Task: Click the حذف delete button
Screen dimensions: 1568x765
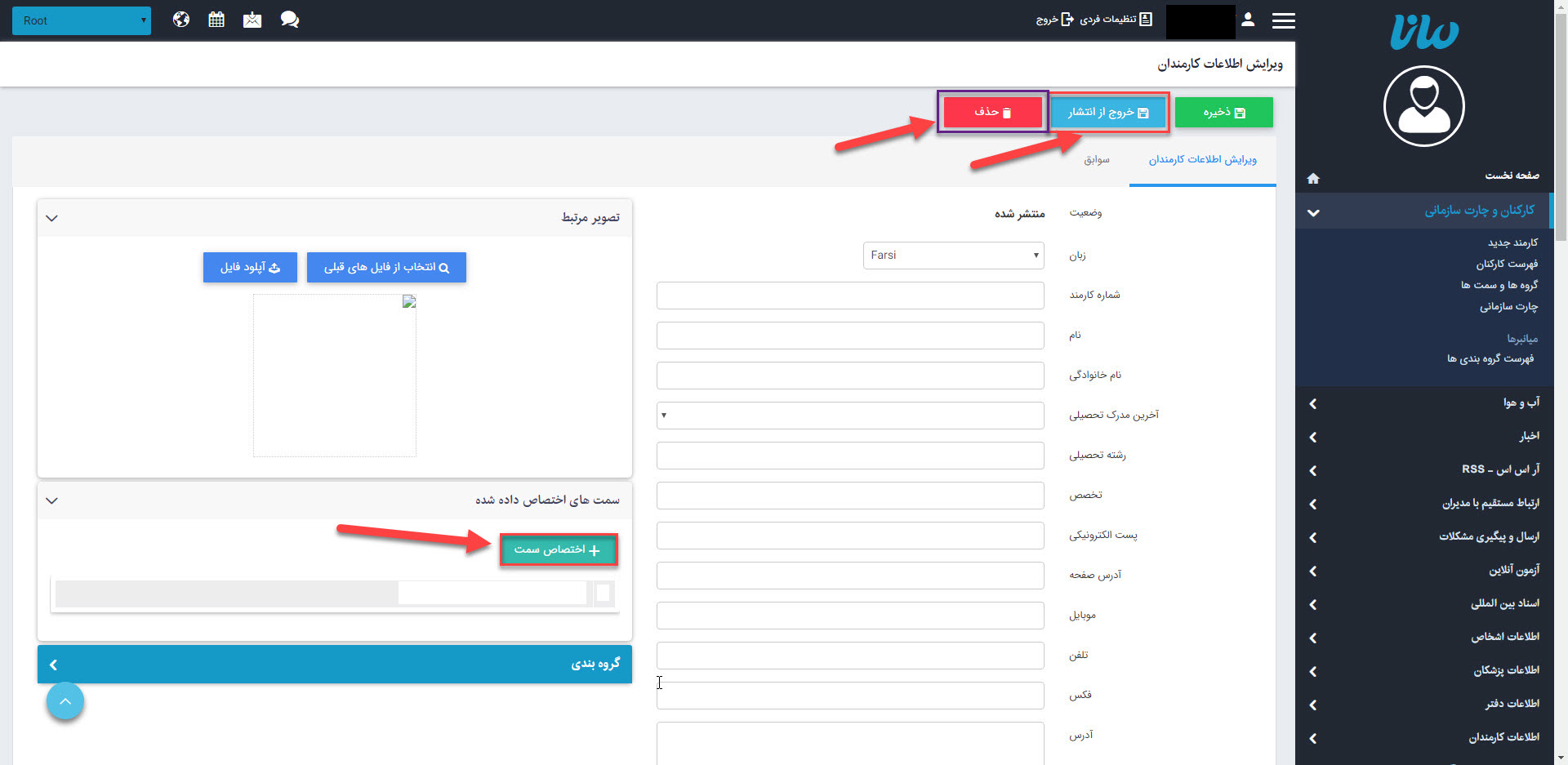Action: tap(992, 112)
